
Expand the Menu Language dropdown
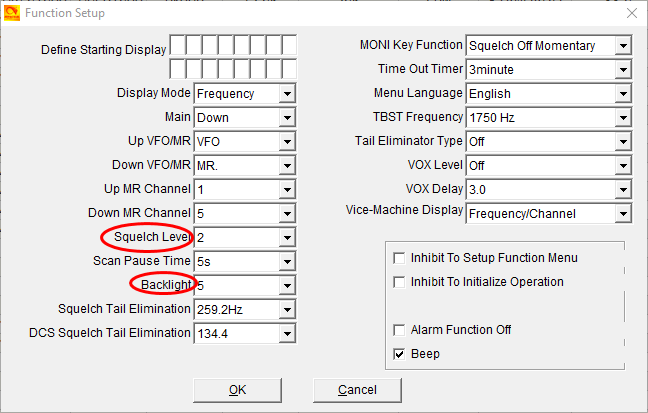point(623,94)
